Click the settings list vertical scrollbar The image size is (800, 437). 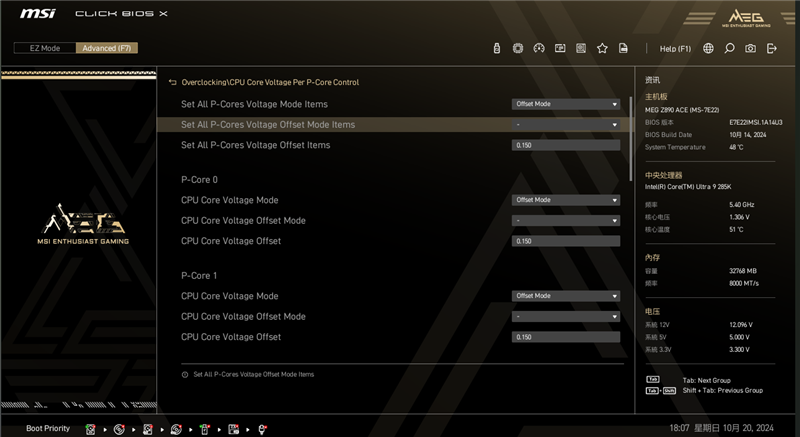click(631, 138)
